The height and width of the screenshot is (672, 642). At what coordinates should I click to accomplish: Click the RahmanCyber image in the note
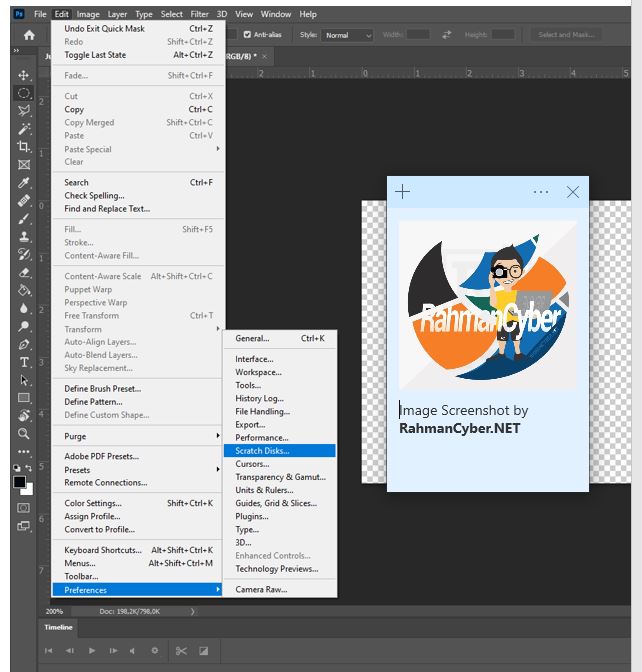[x=488, y=304]
